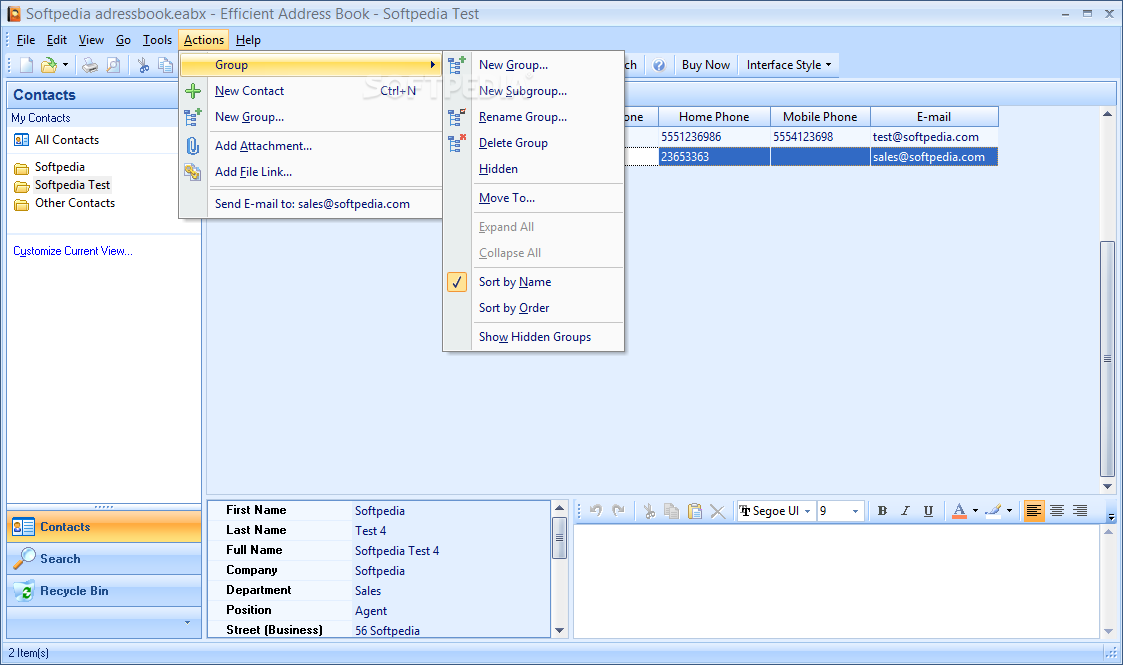
Task: Click the Delete Group tree icon
Action: [x=457, y=143]
